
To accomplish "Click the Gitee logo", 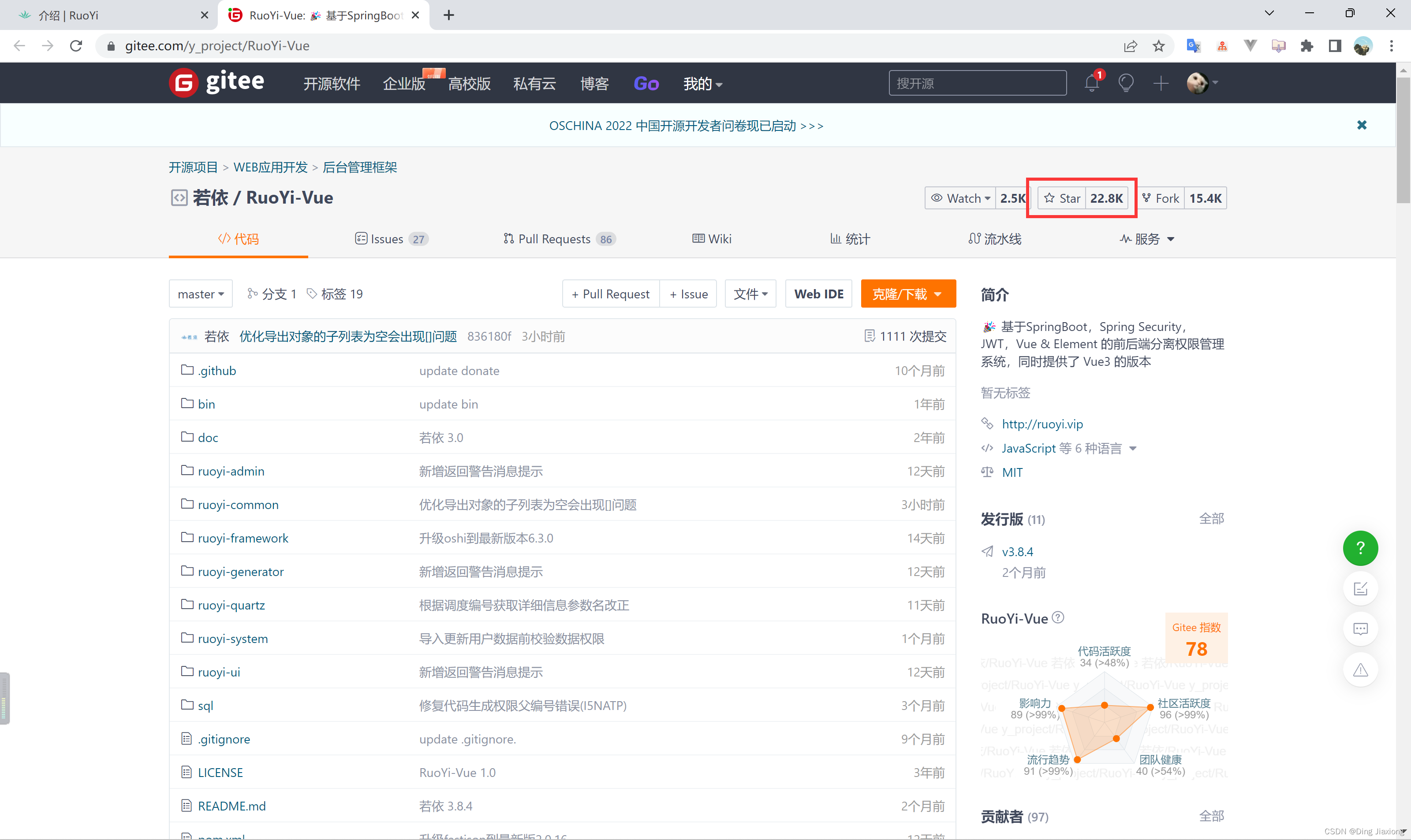I will pos(217,83).
